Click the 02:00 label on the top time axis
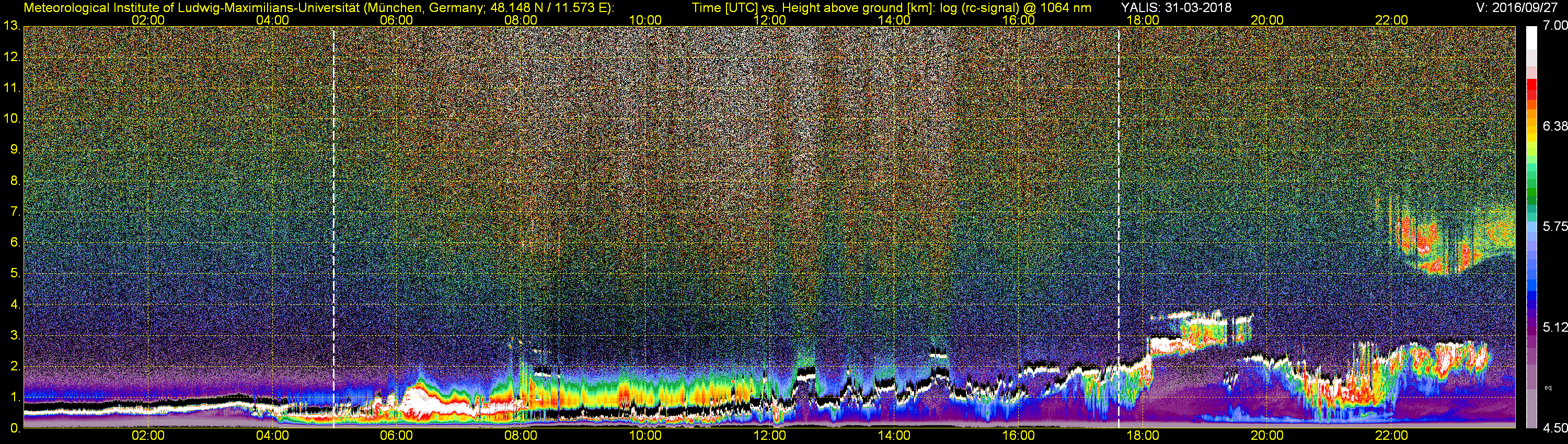This screenshot has height=444, width=1568. tap(148, 20)
